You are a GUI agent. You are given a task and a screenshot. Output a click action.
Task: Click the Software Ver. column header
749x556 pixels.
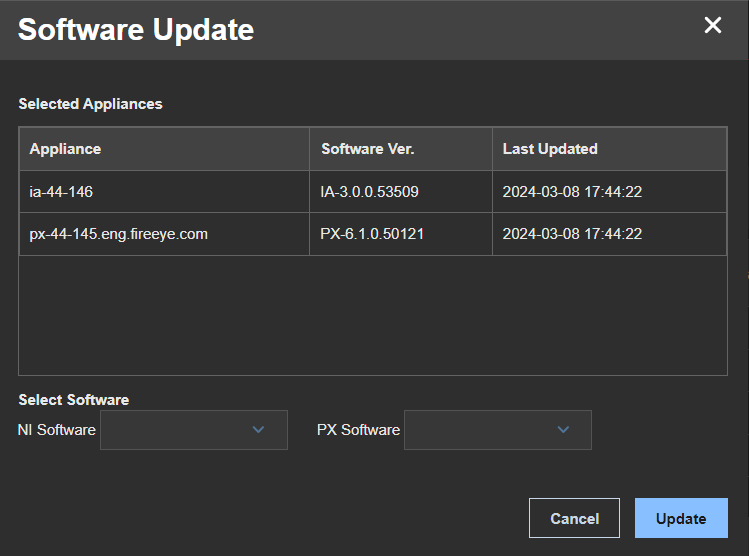(x=401, y=149)
